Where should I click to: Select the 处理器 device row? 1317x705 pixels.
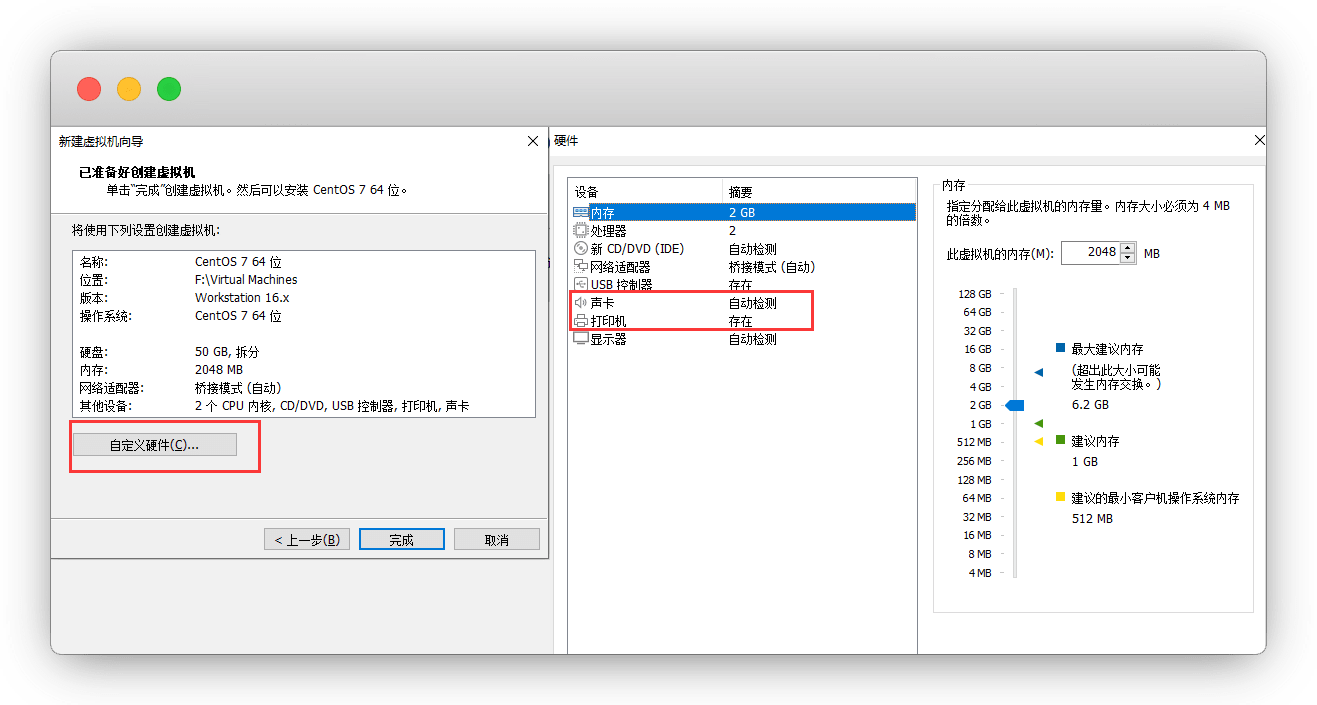pyautogui.click(x=743, y=230)
